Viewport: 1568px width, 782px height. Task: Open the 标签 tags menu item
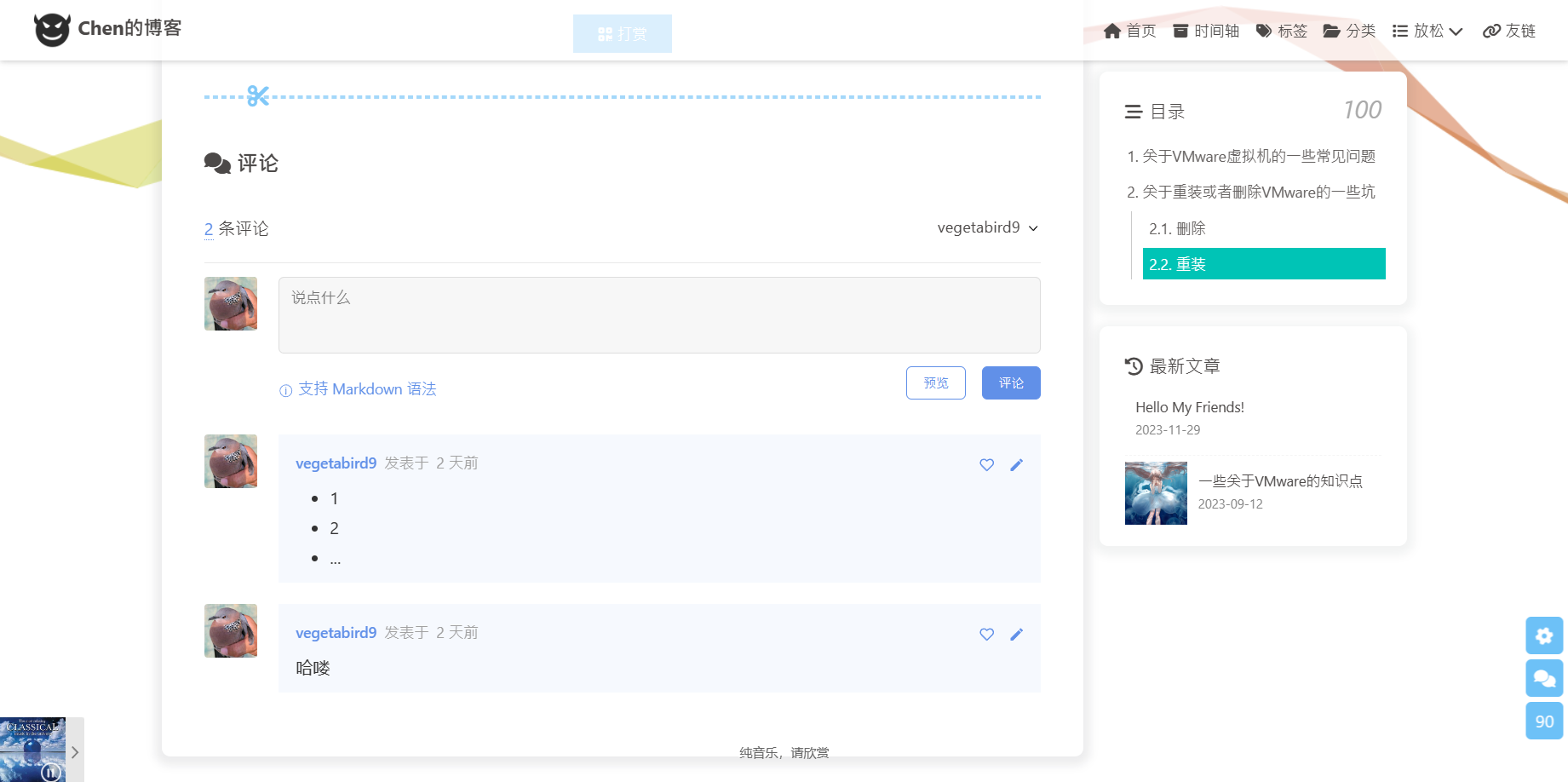tap(1282, 31)
